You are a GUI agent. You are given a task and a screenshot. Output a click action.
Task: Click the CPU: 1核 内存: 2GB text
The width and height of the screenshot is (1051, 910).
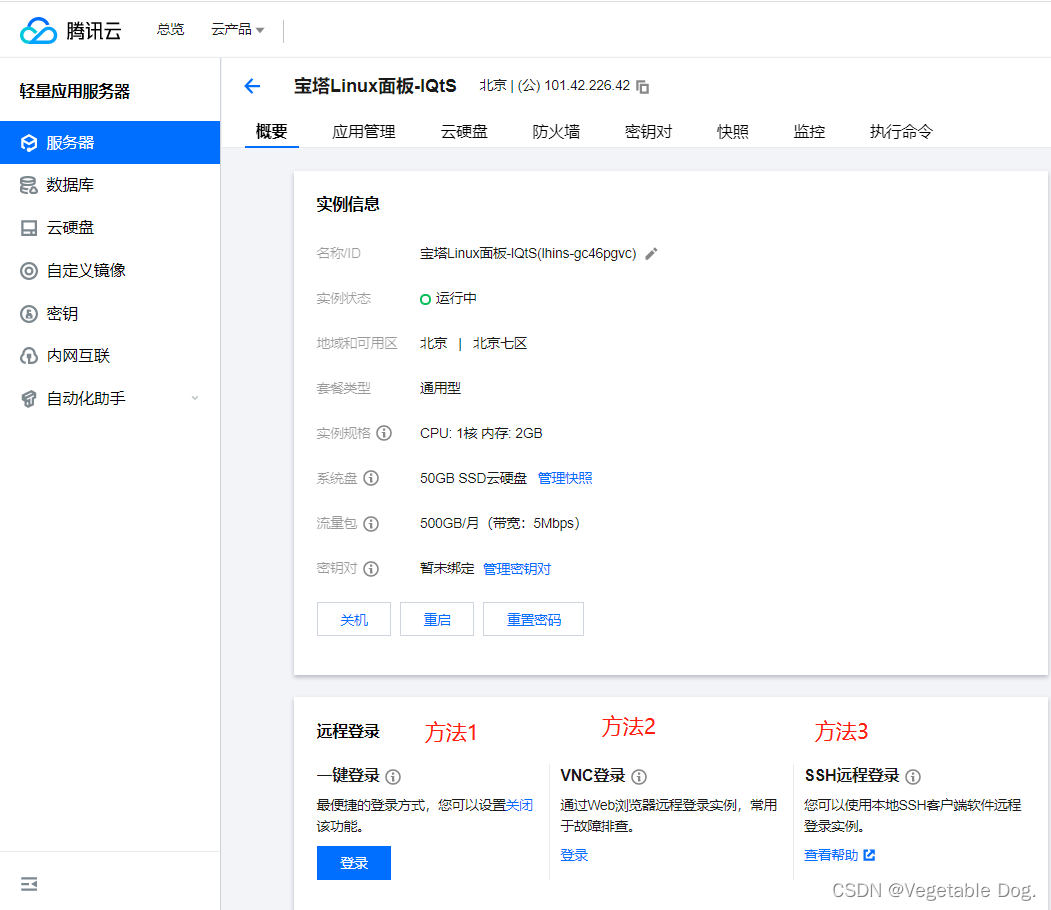click(x=481, y=433)
